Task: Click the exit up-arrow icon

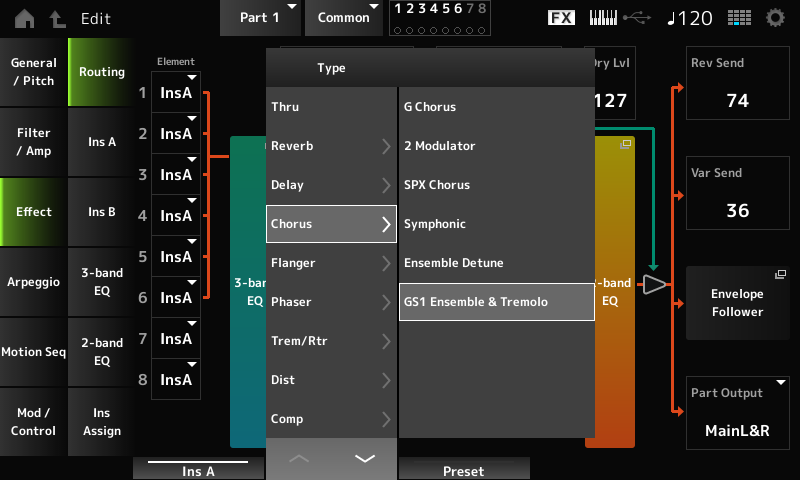Action: pyautogui.click(x=56, y=18)
